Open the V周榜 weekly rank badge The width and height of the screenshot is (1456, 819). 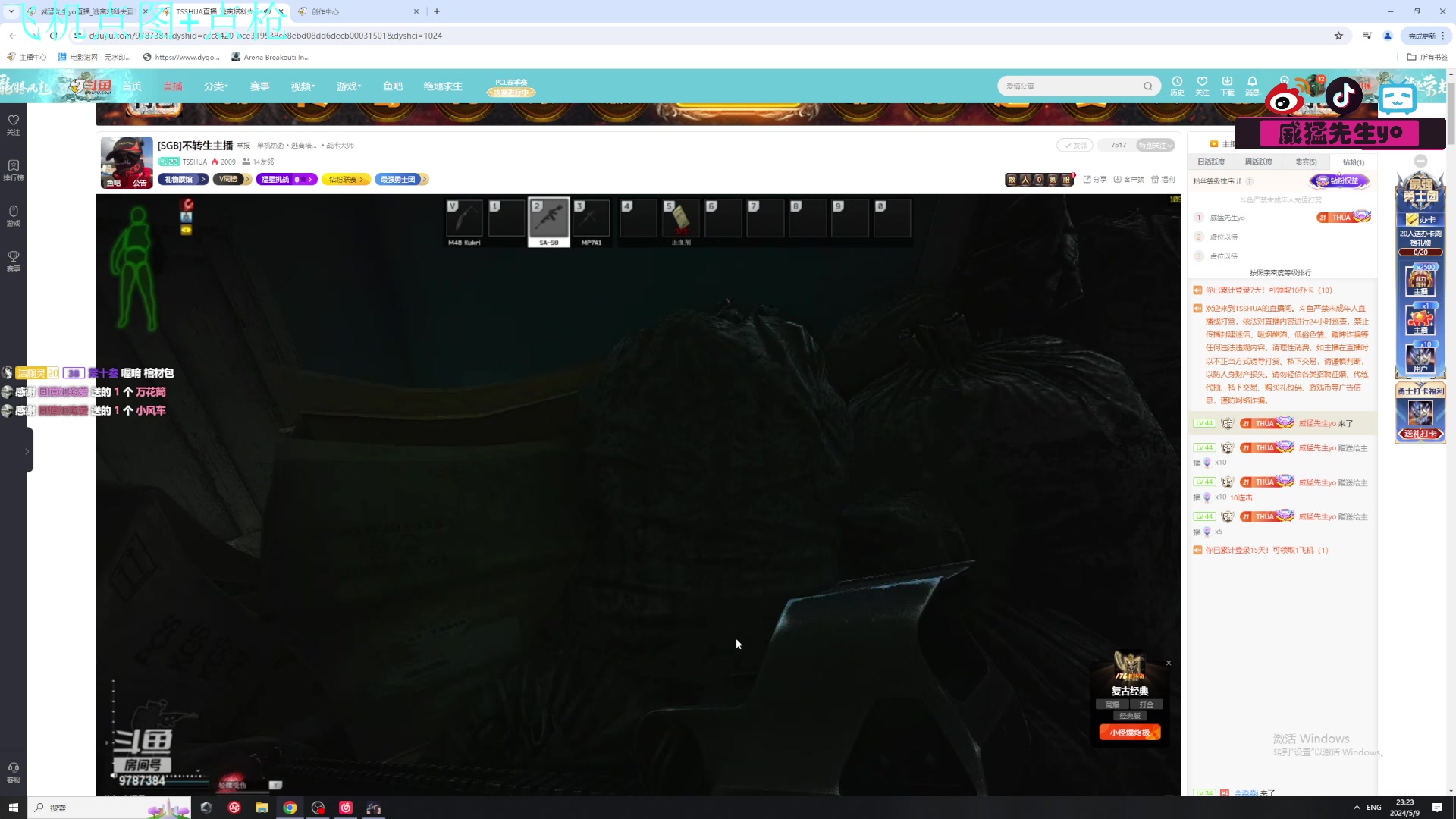[x=232, y=180]
